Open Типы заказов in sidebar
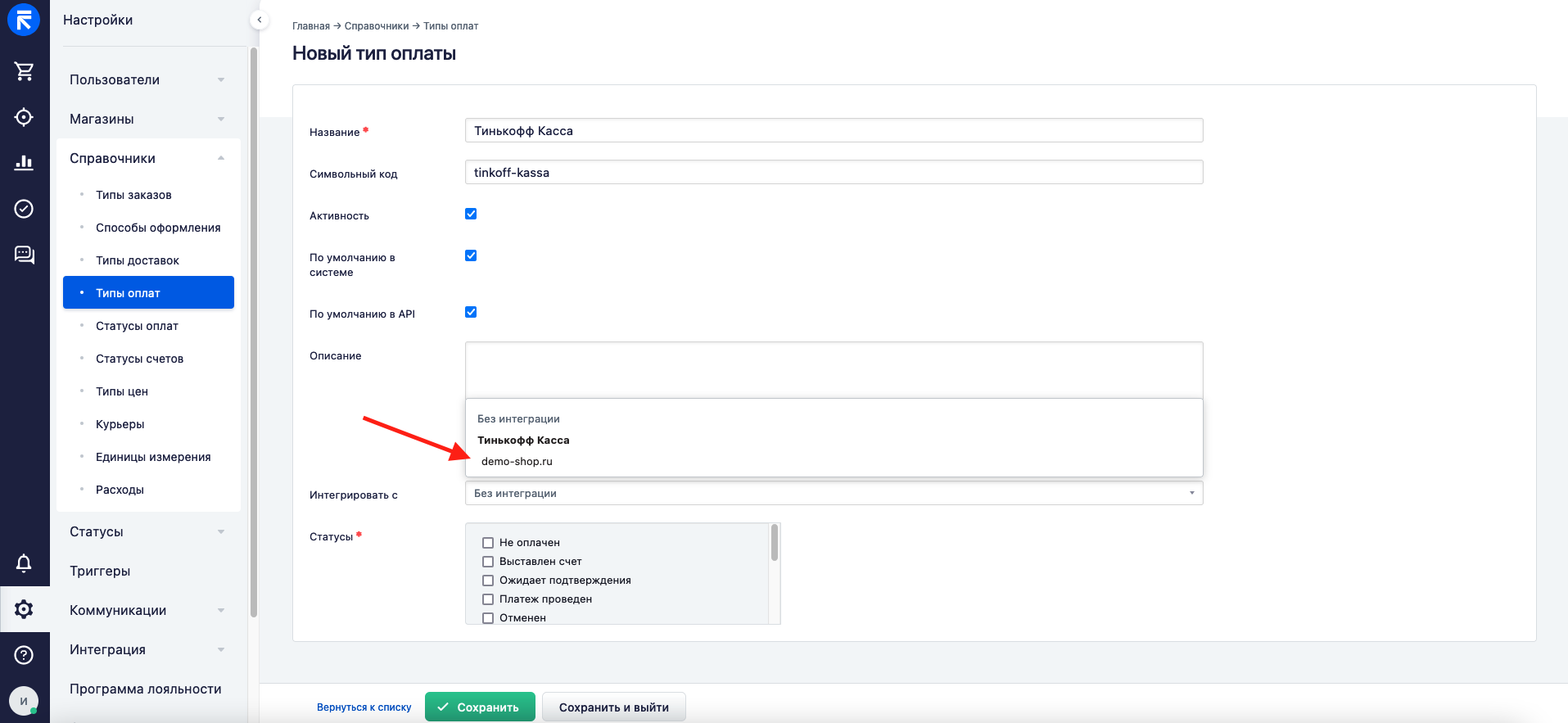 click(133, 195)
